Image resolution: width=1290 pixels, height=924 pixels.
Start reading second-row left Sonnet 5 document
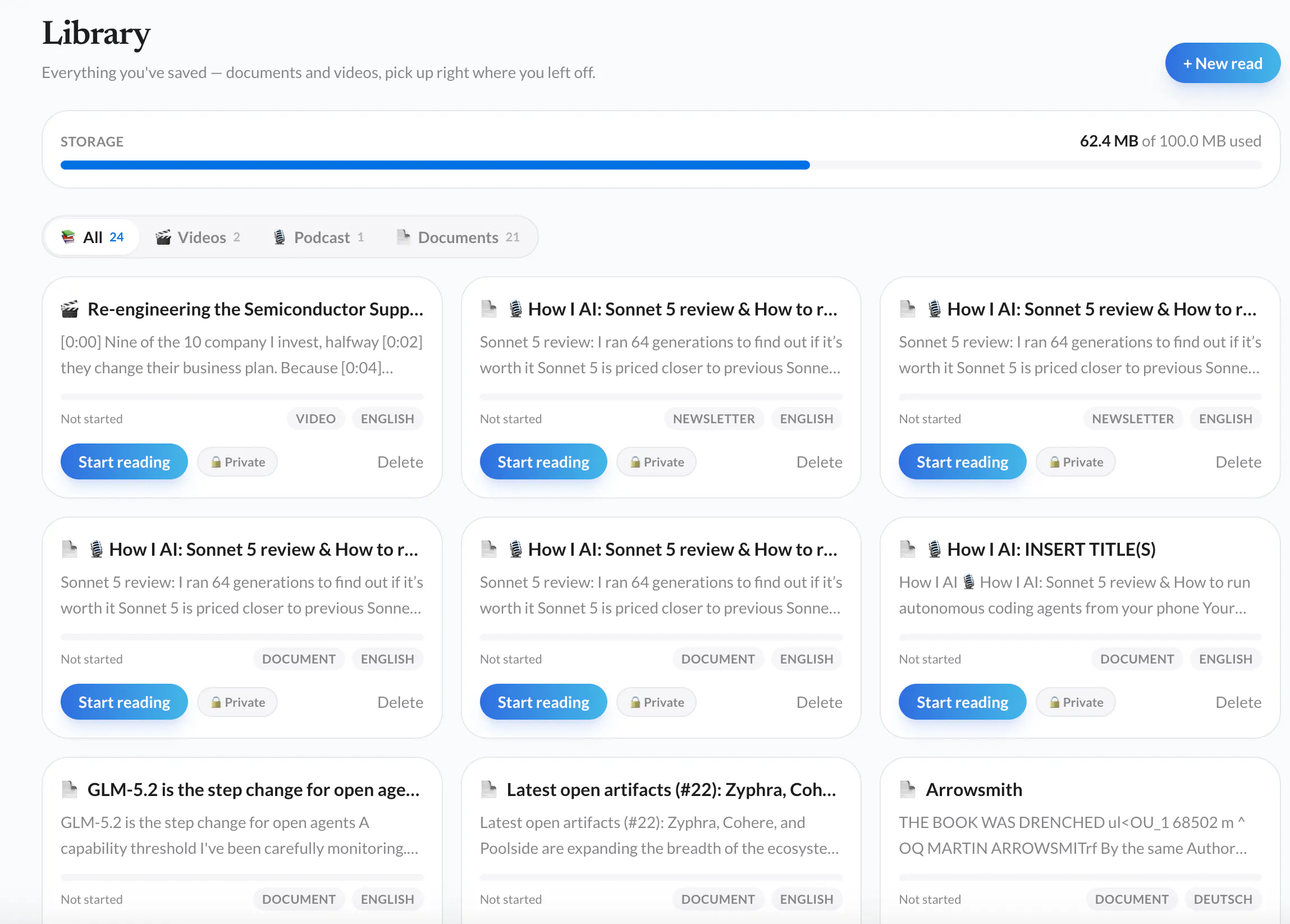pos(124,702)
